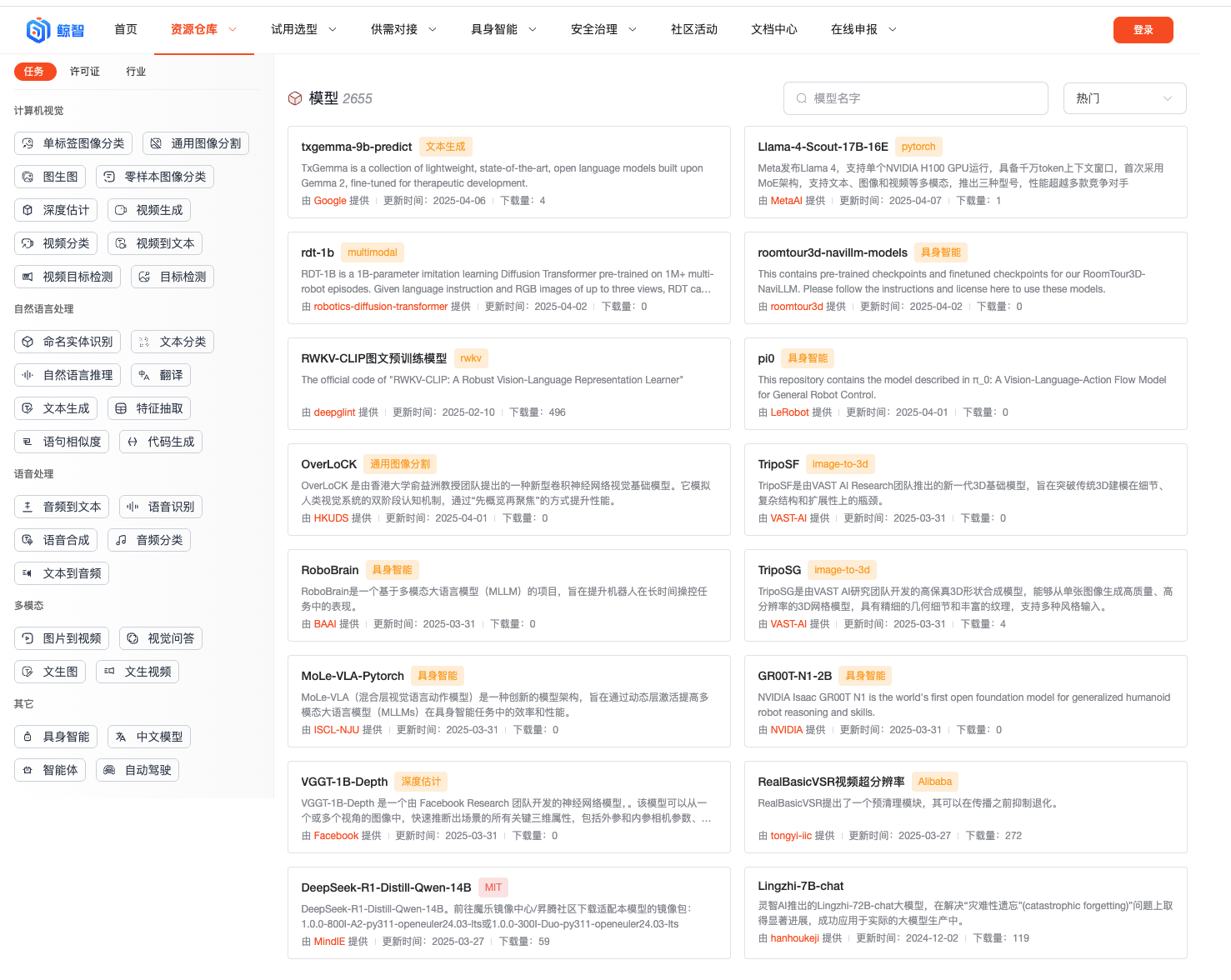Click the icon on the 图生图 tag
This screenshot has width=1231, height=980.
click(x=28, y=177)
